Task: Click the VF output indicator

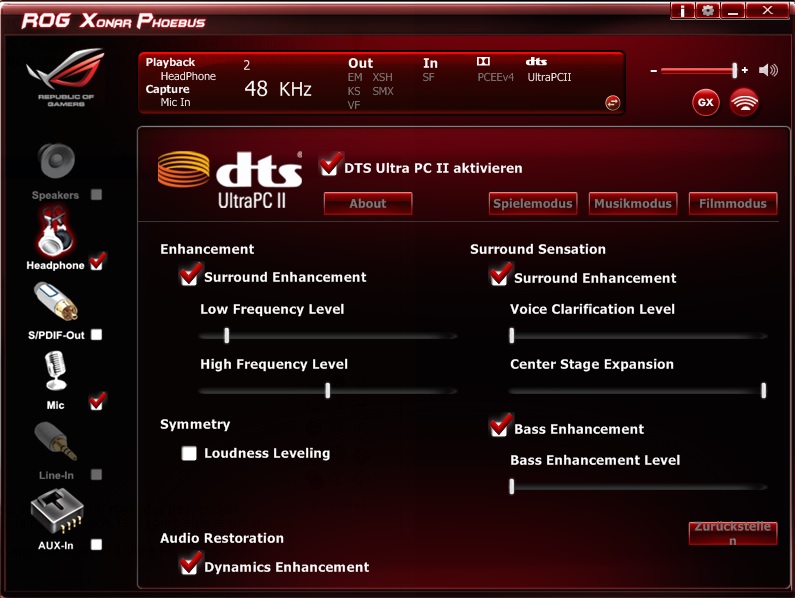Action: tap(354, 105)
